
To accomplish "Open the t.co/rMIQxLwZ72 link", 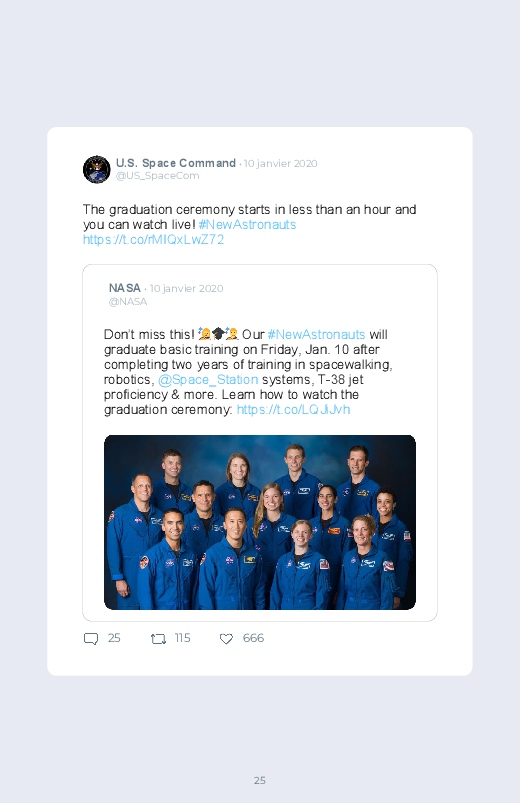I will (x=153, y=240).
